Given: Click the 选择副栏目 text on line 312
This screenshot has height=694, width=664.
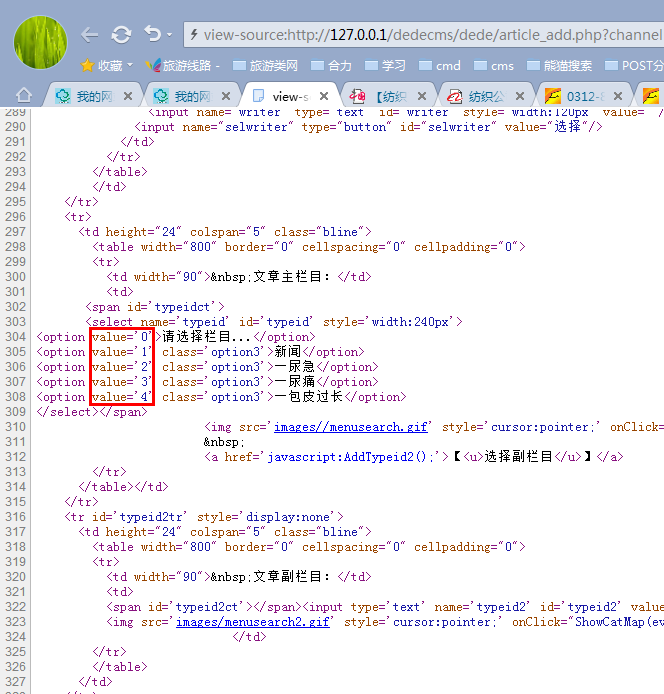Looking at the screenshot, I should (x=518, y=457).
